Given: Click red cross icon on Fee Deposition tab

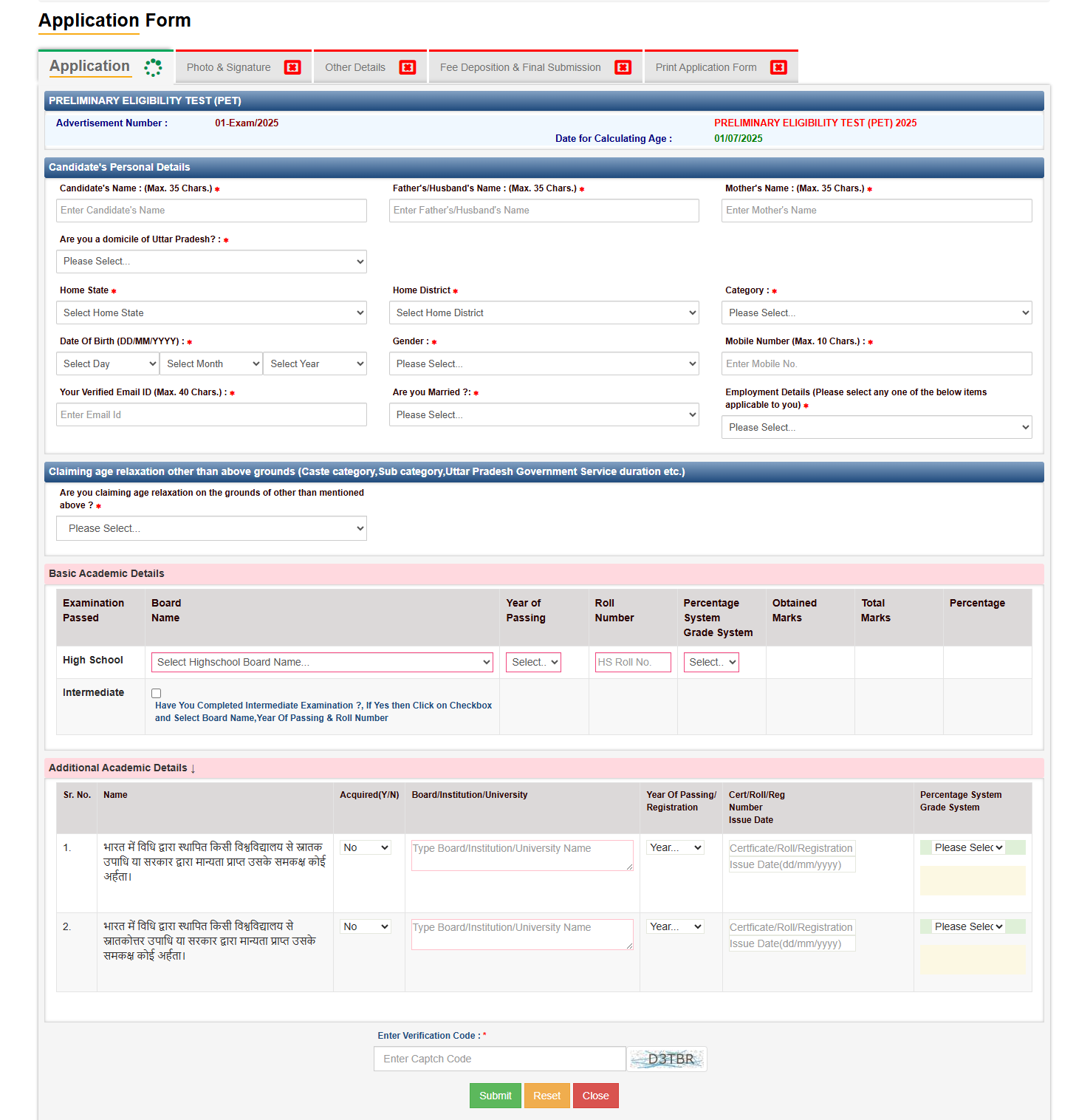Looking at the screenshot, I should (623, 67).
